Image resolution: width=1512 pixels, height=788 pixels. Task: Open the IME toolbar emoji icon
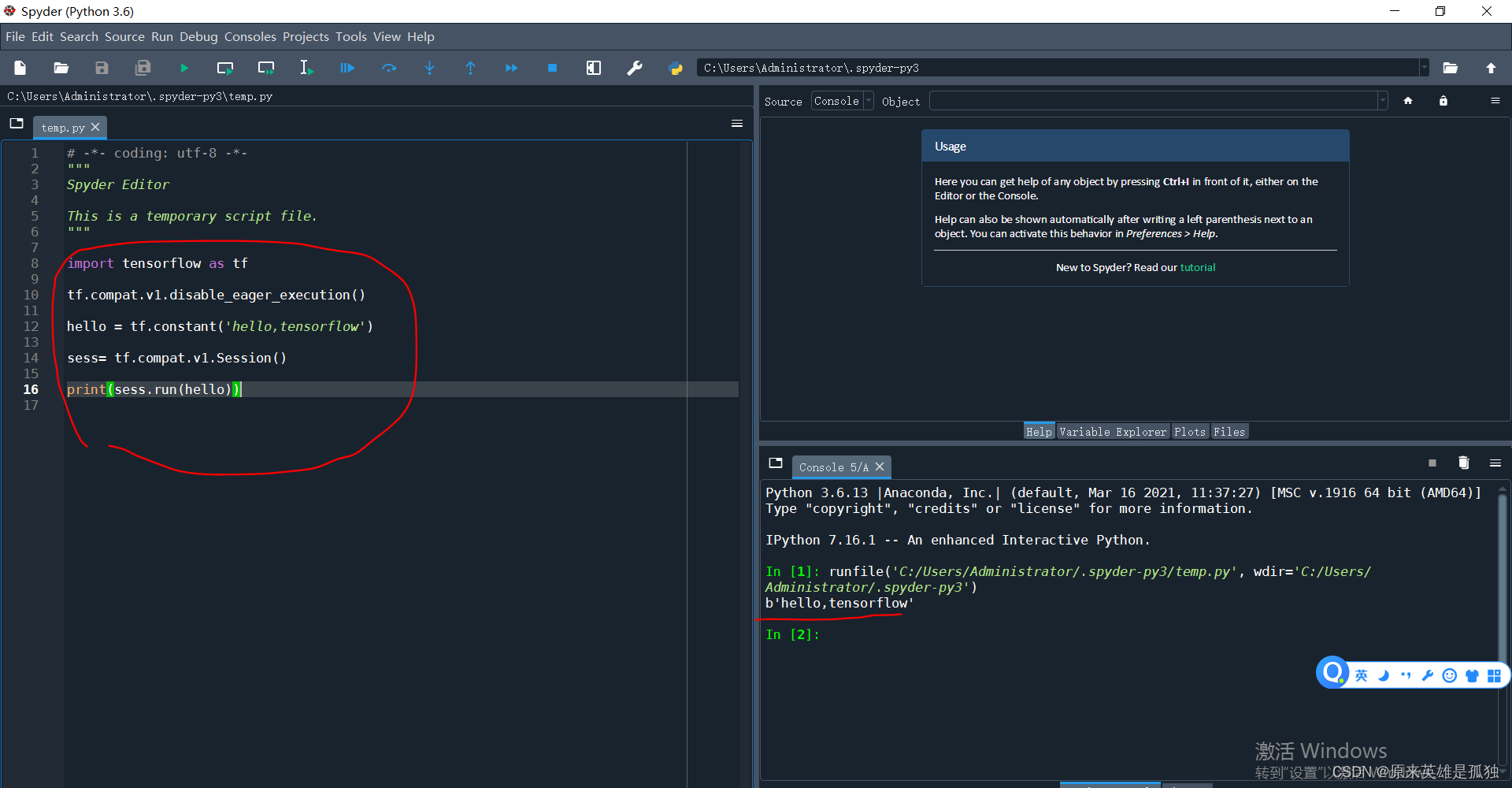point(1449,675)
